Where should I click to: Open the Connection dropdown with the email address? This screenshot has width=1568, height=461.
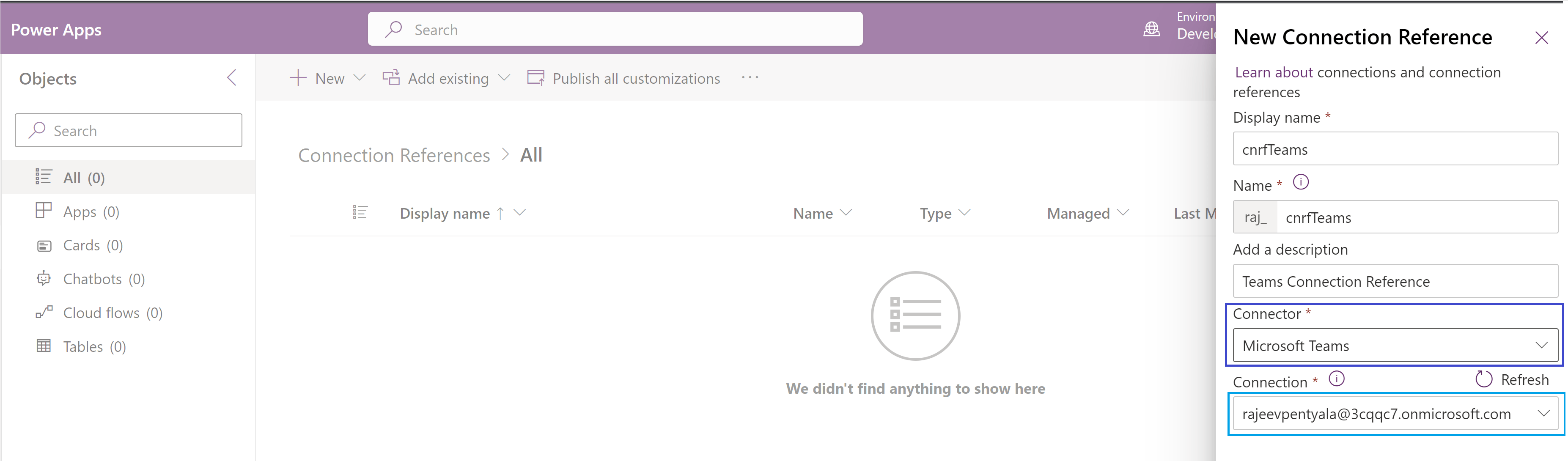(x=1395, y=414)
